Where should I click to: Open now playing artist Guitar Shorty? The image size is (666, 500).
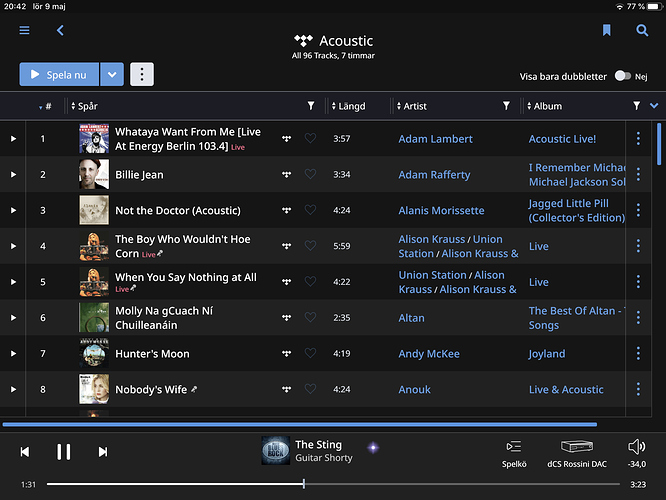point(324,458)
